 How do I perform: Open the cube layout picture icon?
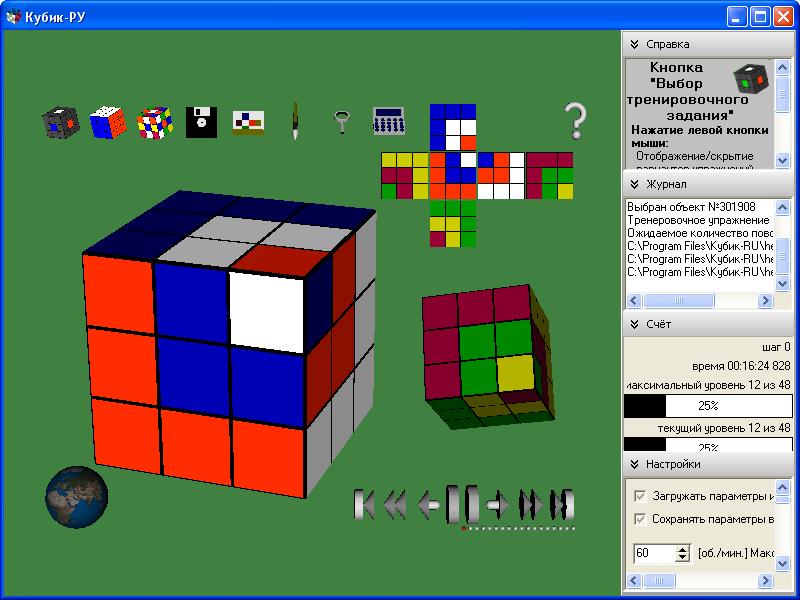pos(248,122)
